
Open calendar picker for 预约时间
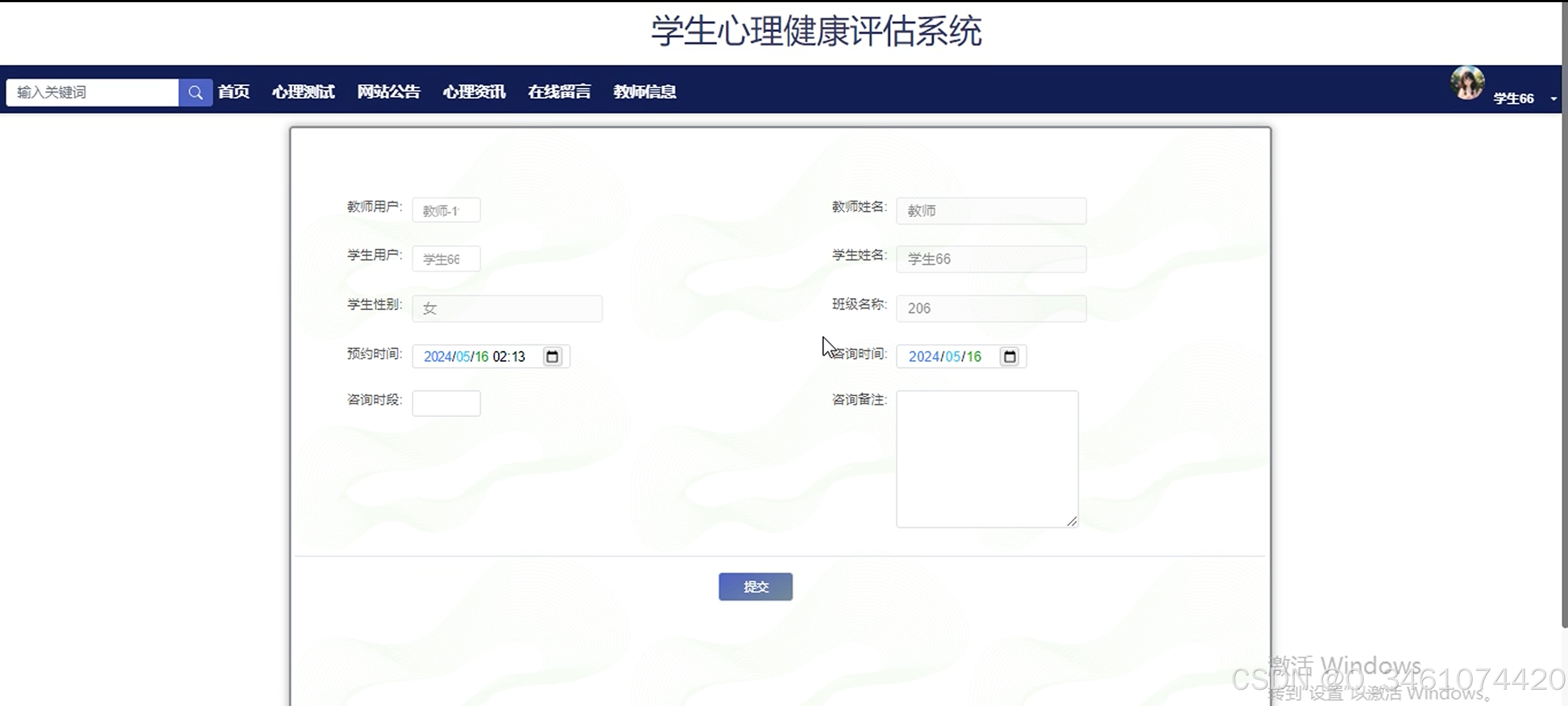pos(552,357)
